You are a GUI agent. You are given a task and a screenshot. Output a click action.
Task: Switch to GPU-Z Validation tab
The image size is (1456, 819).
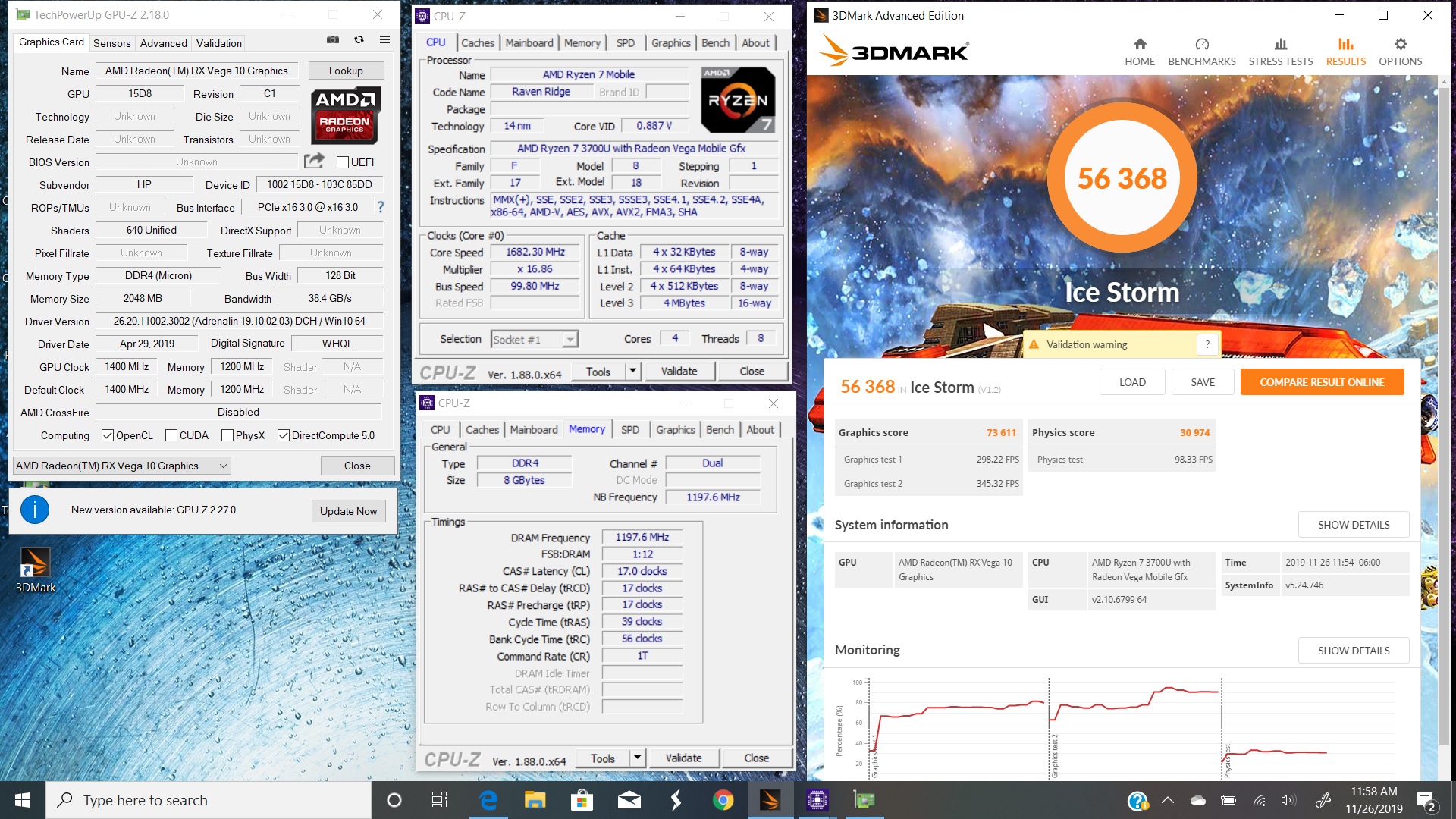219,43
